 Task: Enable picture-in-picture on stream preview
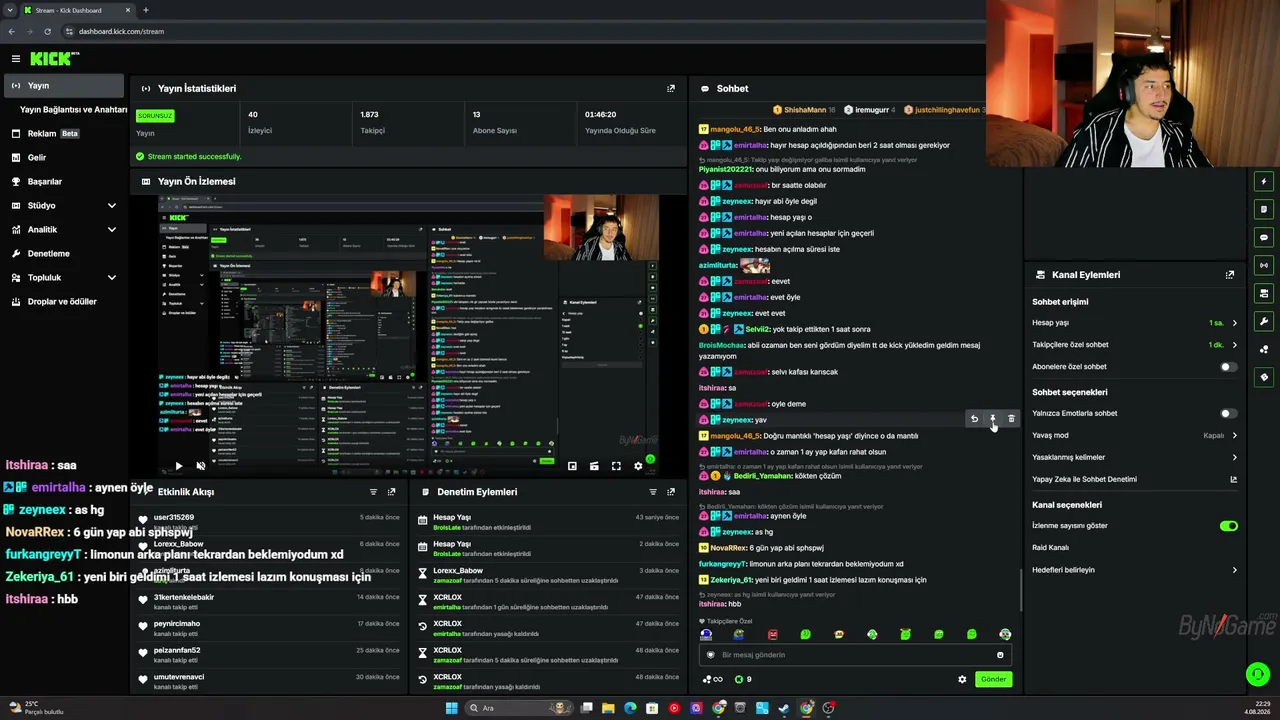pos(572,466)
